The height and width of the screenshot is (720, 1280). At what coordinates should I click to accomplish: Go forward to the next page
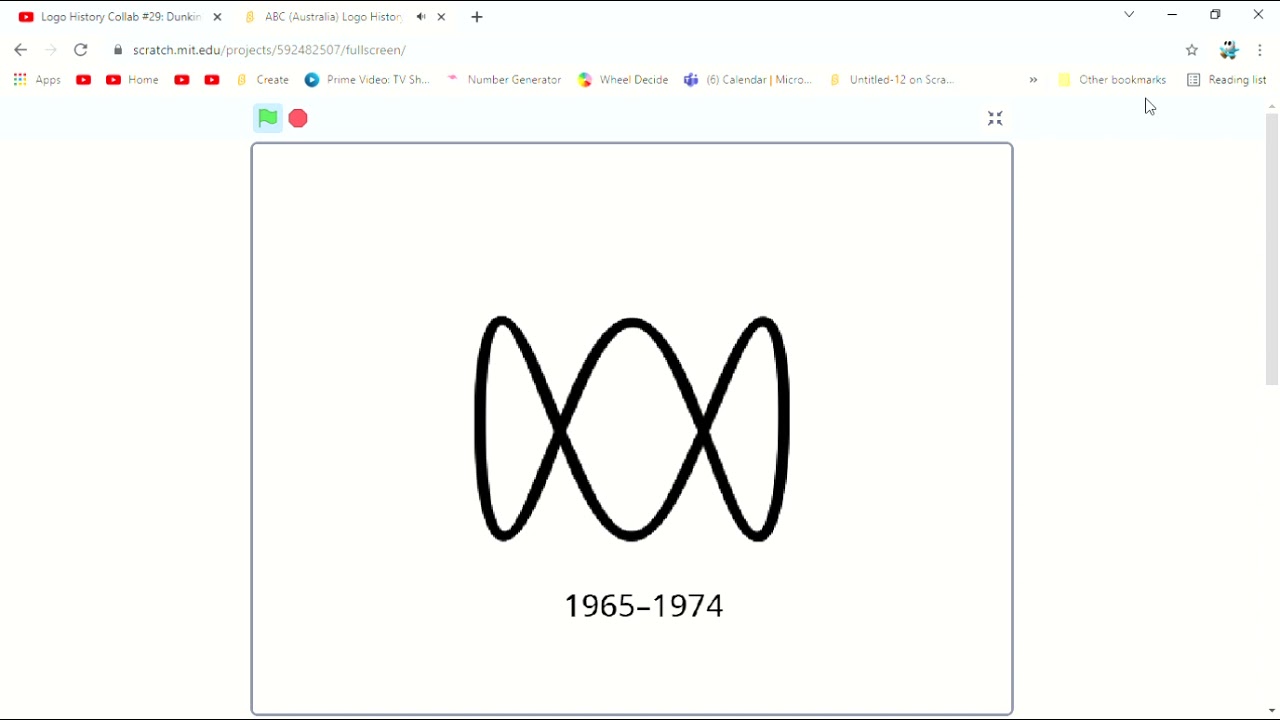(x=51, y=50)
